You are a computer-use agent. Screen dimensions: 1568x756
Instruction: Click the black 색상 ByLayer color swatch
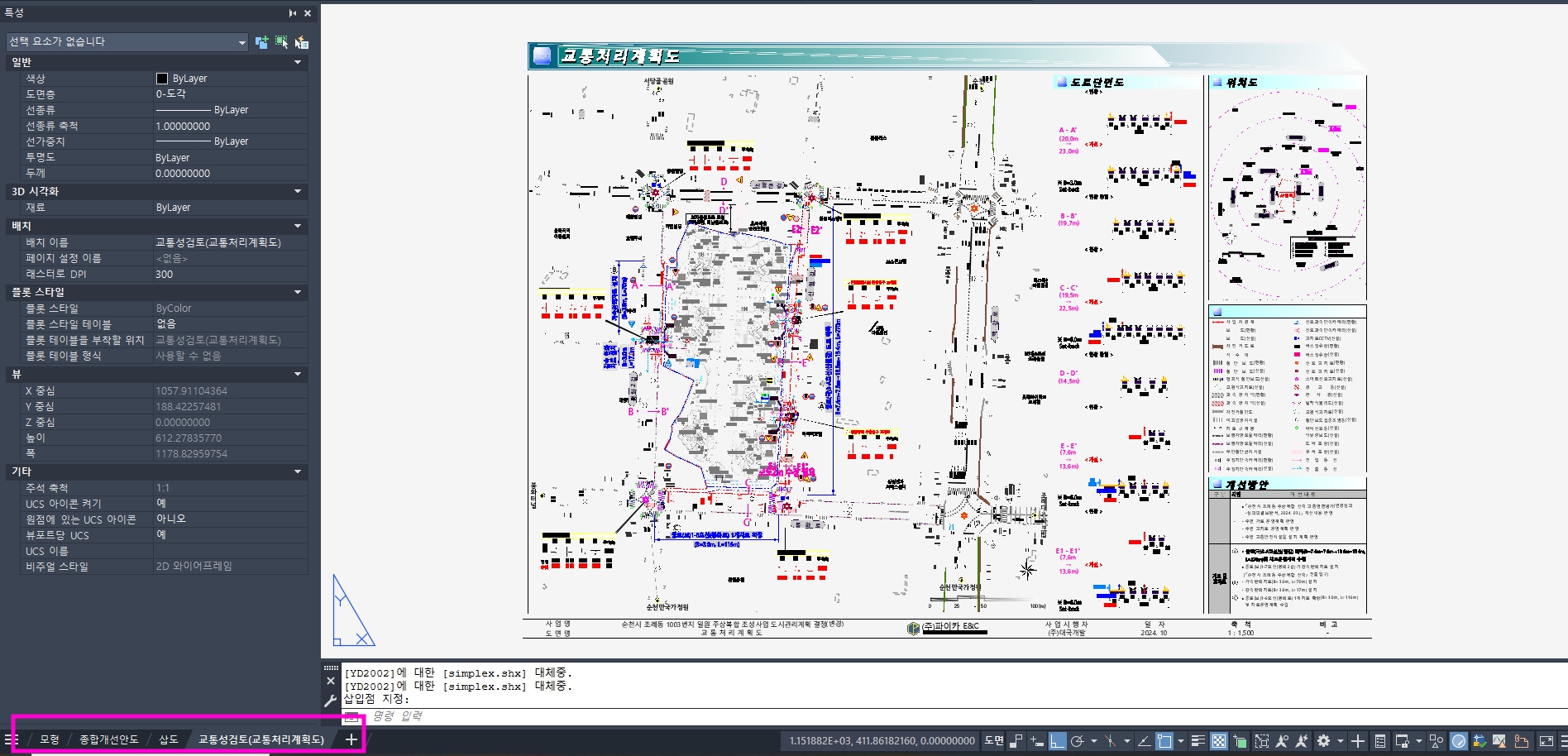click(162, 79)
